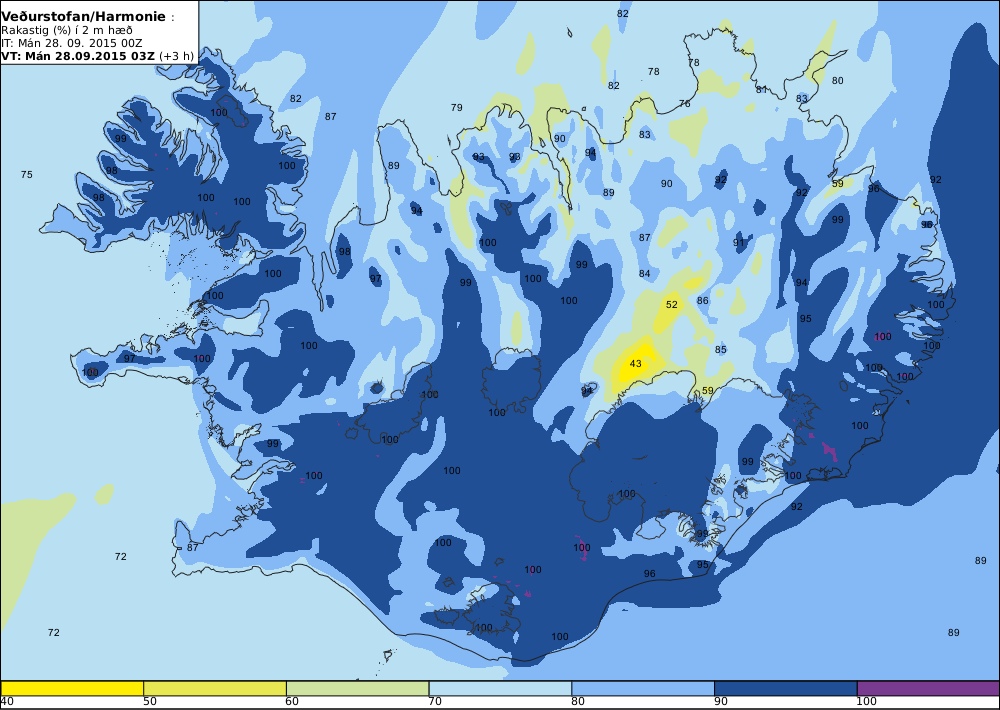
Task: Click the legend tick label '70'
Action: point(435,702)
